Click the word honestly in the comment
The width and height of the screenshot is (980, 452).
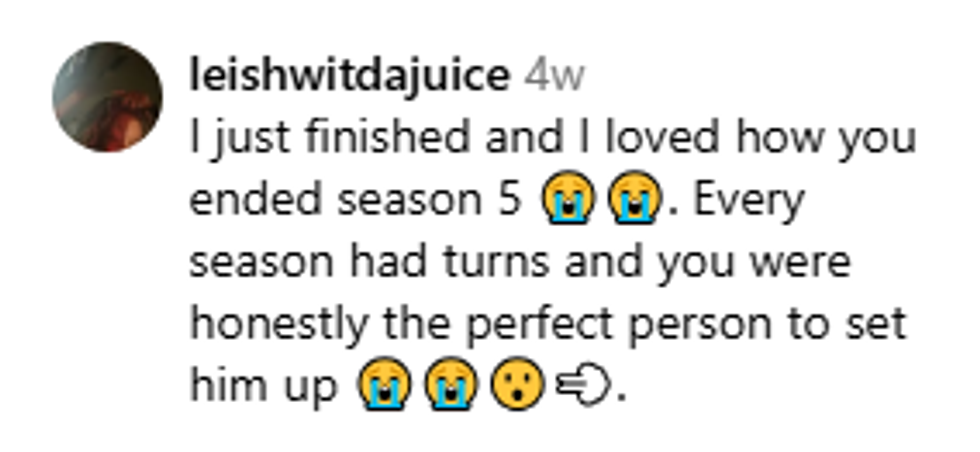(x=278, y=325)
